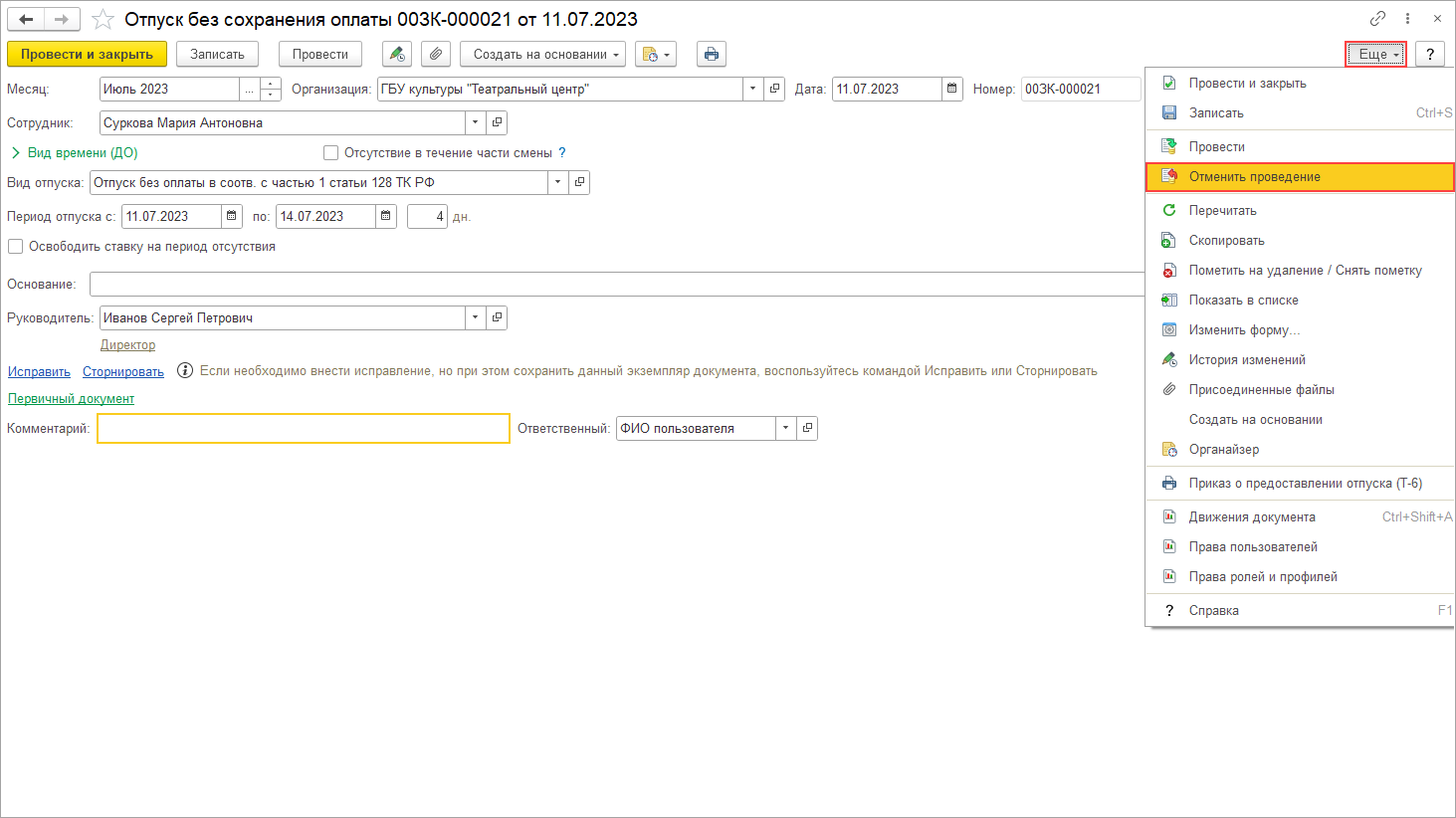Open the Организация dropdown list
This screenshot has height=818, width=1456.
(752, 89)
